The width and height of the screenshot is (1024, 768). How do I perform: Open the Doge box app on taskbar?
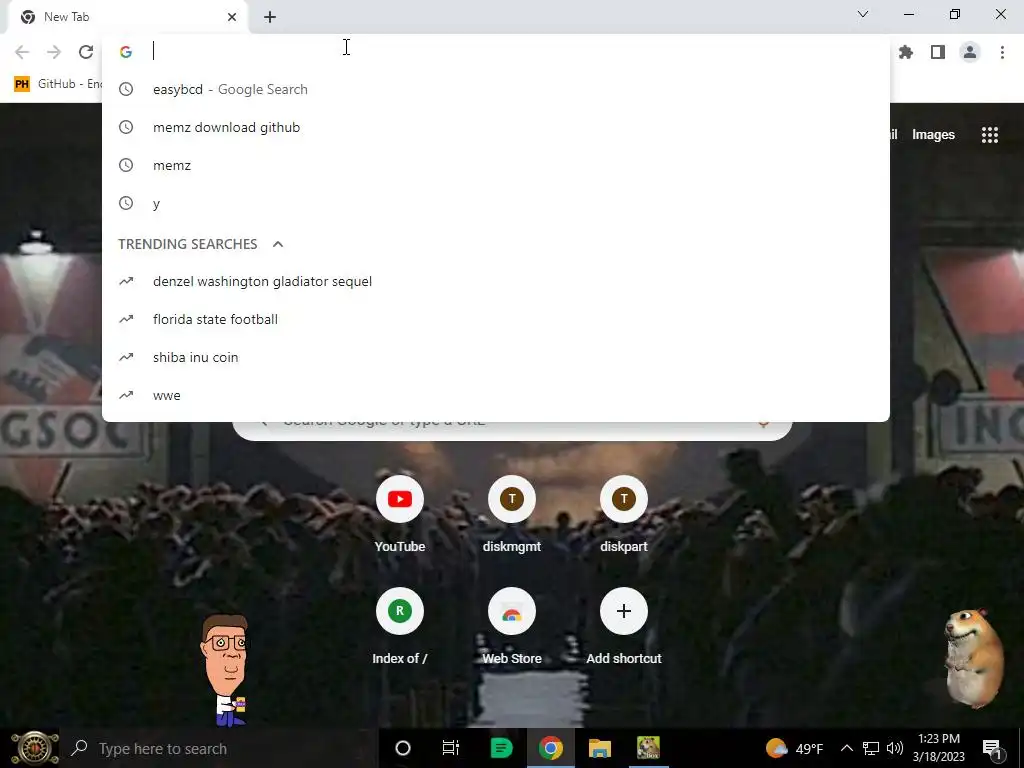(x=648, y=748)
